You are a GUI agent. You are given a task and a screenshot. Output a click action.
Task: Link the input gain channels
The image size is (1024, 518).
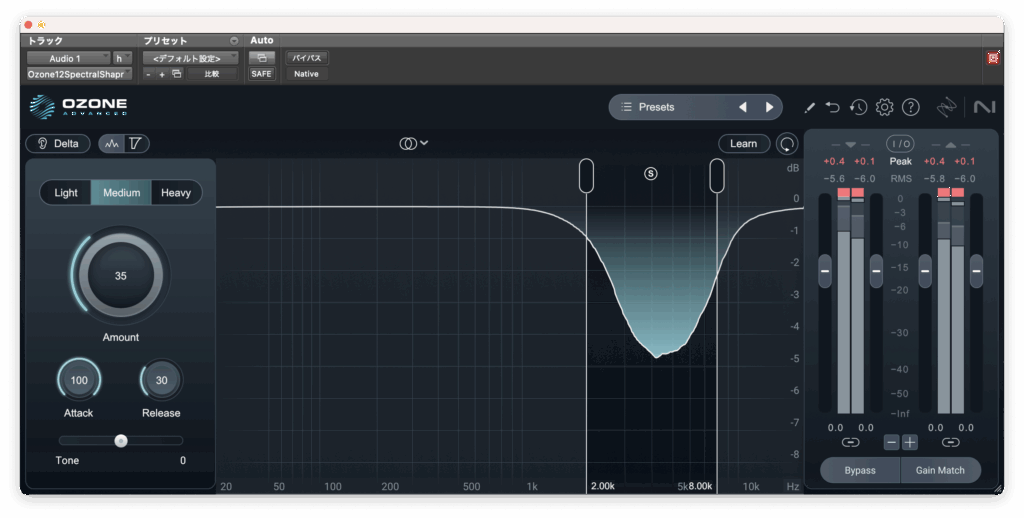point(850,442)
